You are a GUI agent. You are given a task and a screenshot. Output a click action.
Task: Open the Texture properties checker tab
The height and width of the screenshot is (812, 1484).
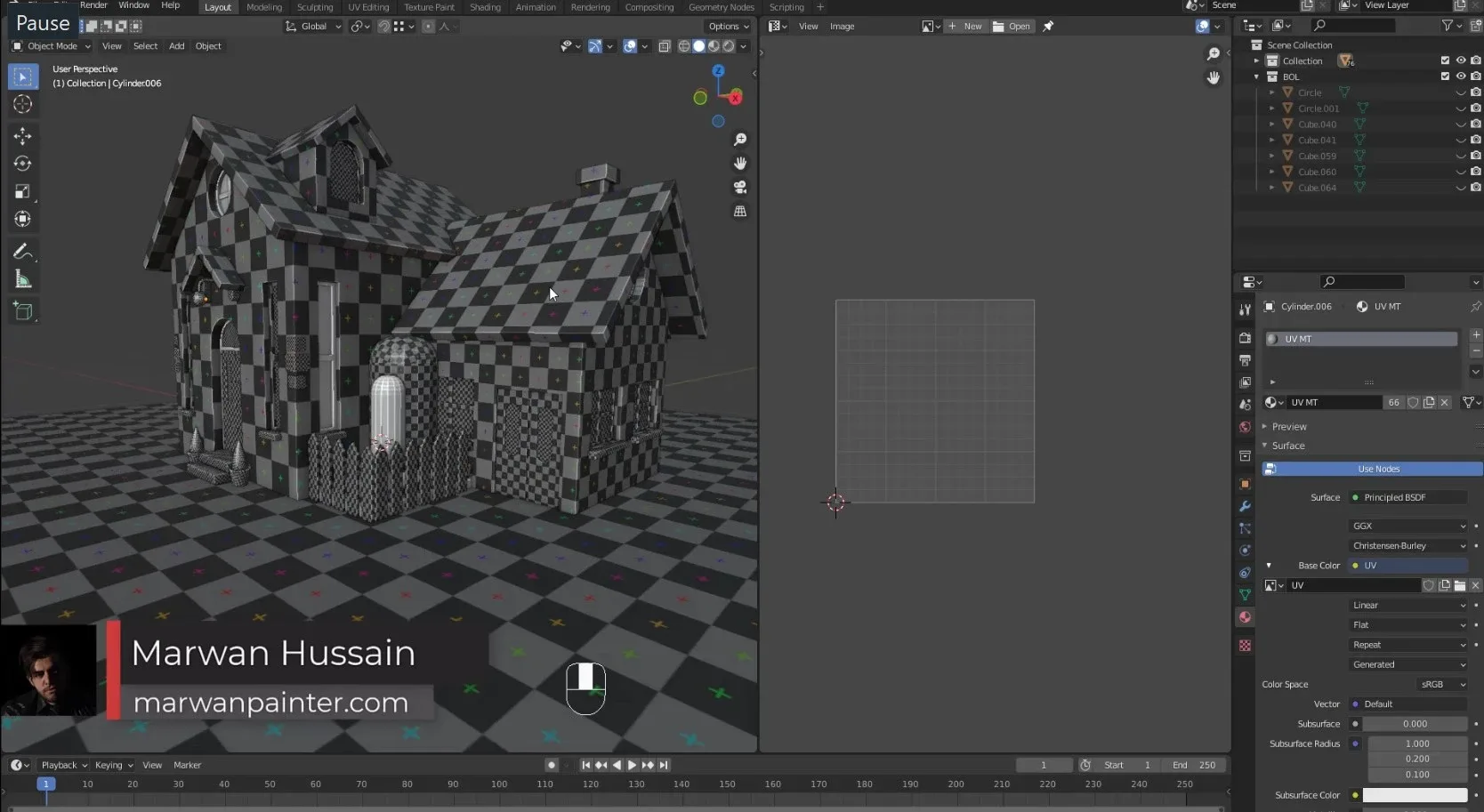pyautogui.click(x=1245, y=646)
